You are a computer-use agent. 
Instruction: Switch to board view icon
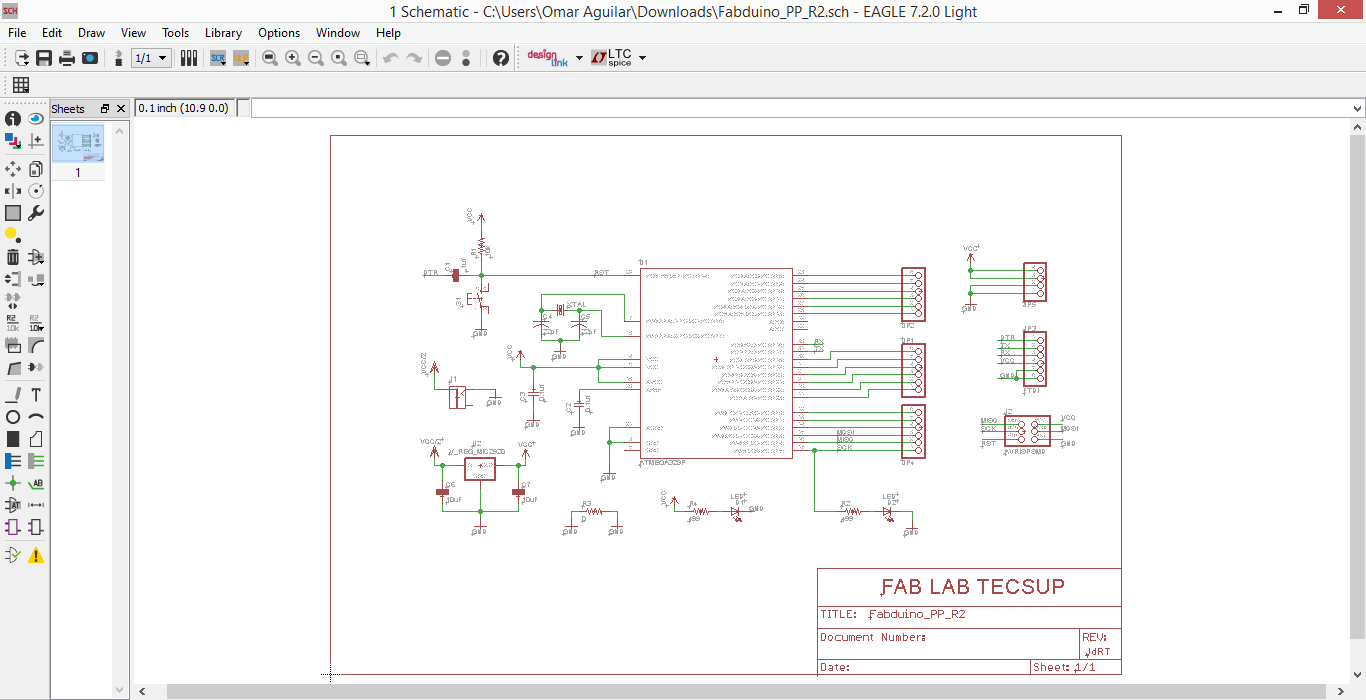[119, 58]
